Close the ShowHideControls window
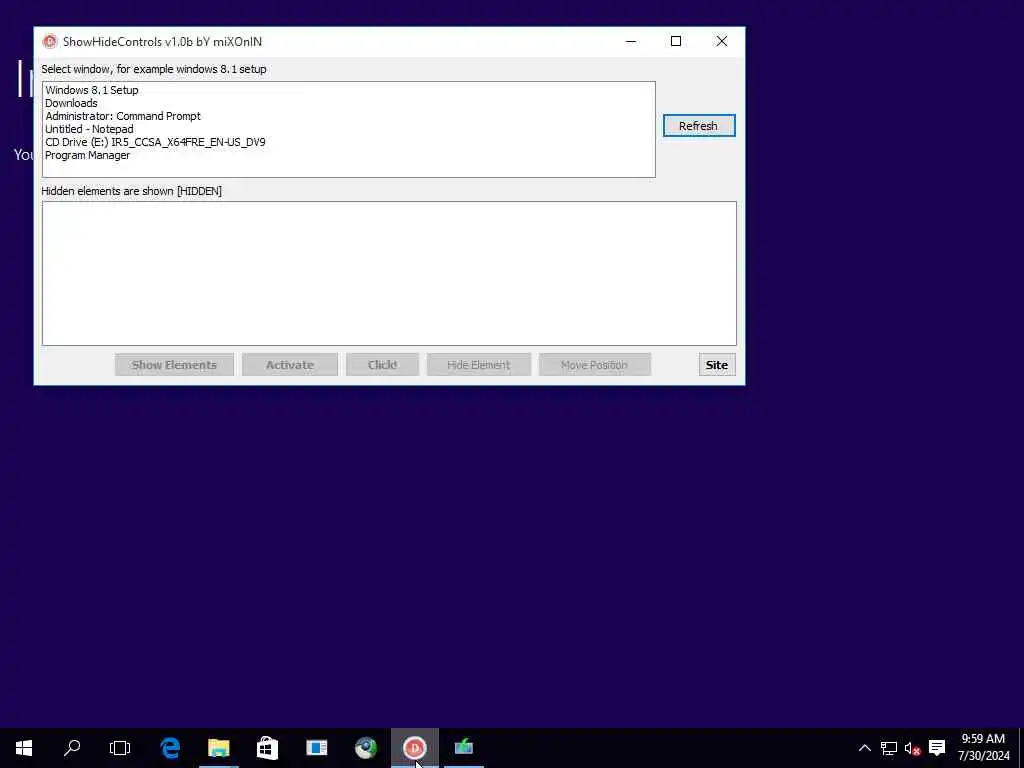 (x=722, y=42)
